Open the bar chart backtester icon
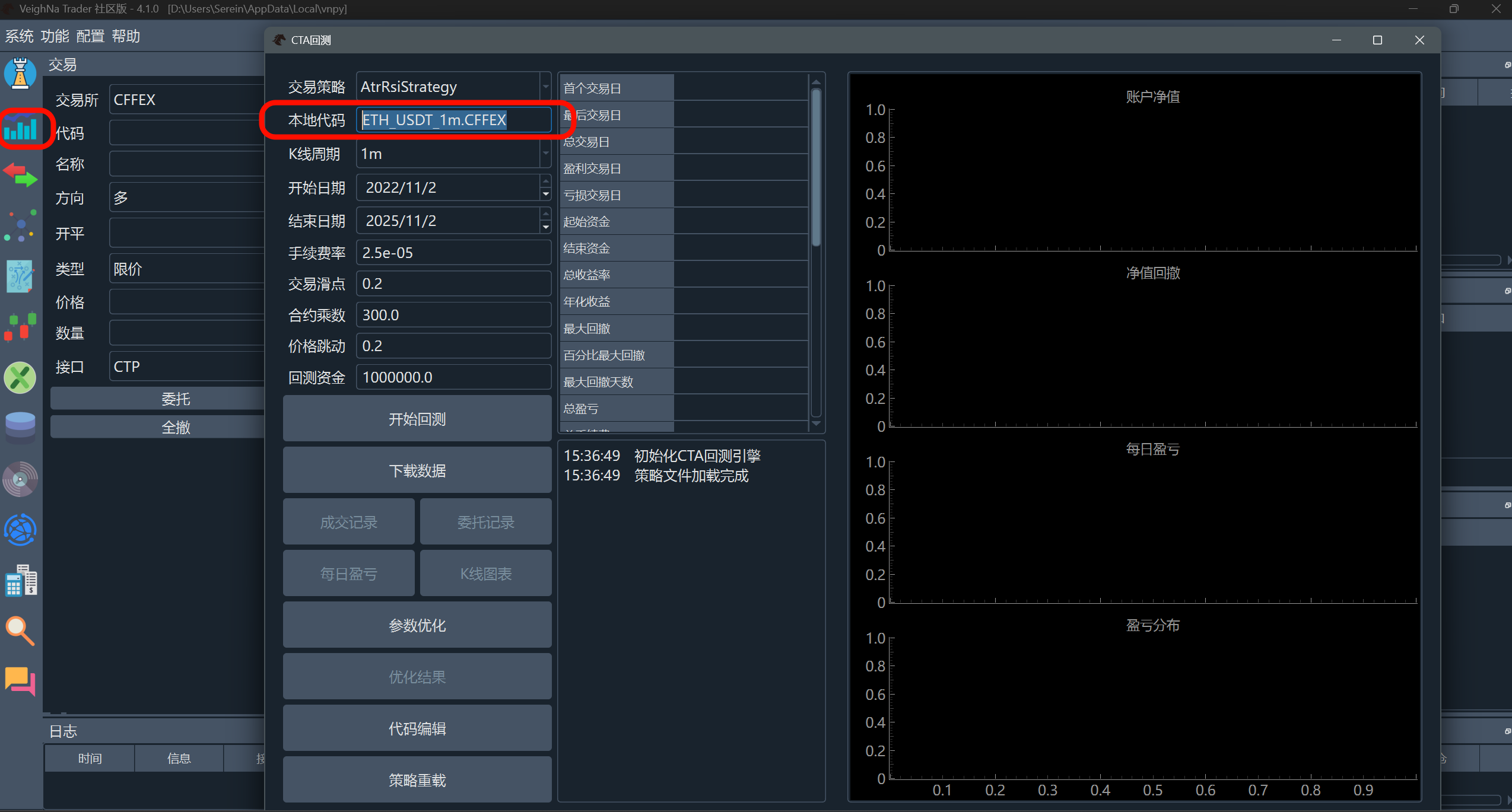Screen dimensions: 1512x812 click(x=20, y=128)
